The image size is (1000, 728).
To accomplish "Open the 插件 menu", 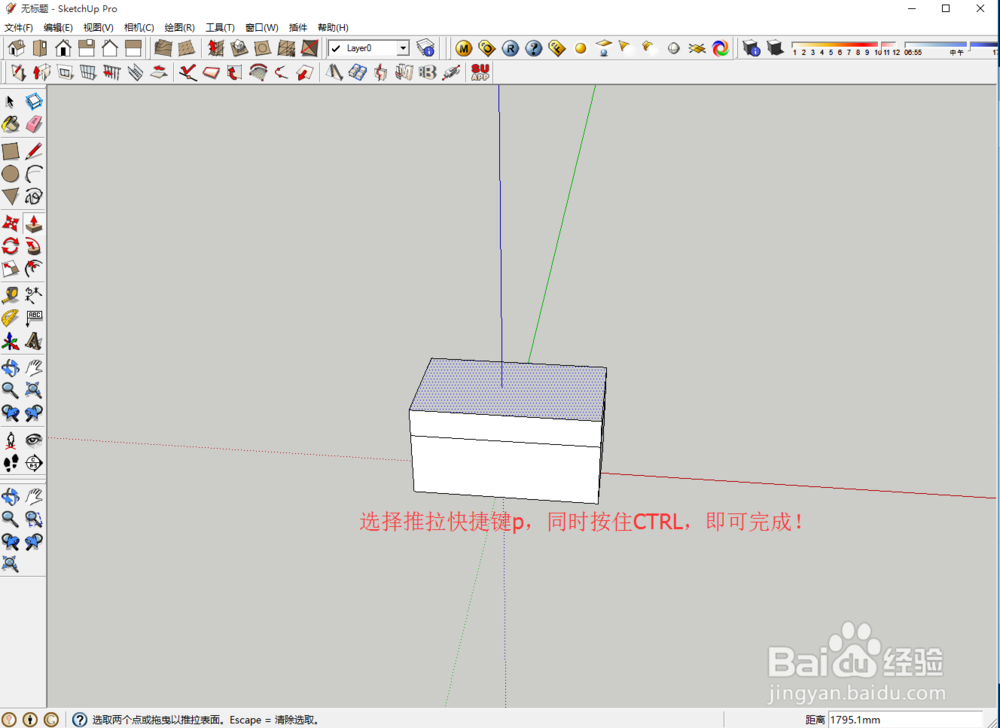I will click(x=298, y=27).
